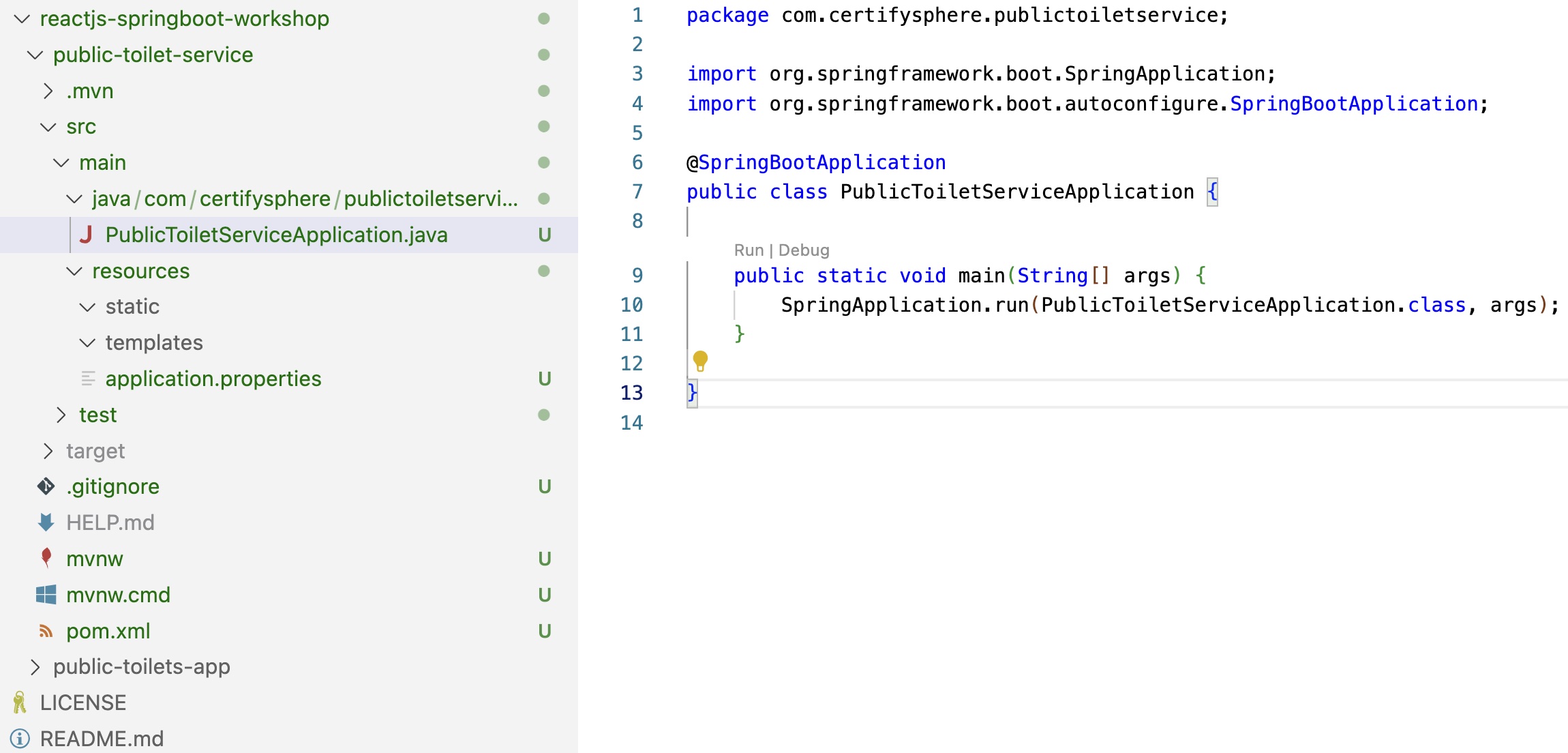
Task: Click the application.properties file icon
Action: tap(86, 378)
